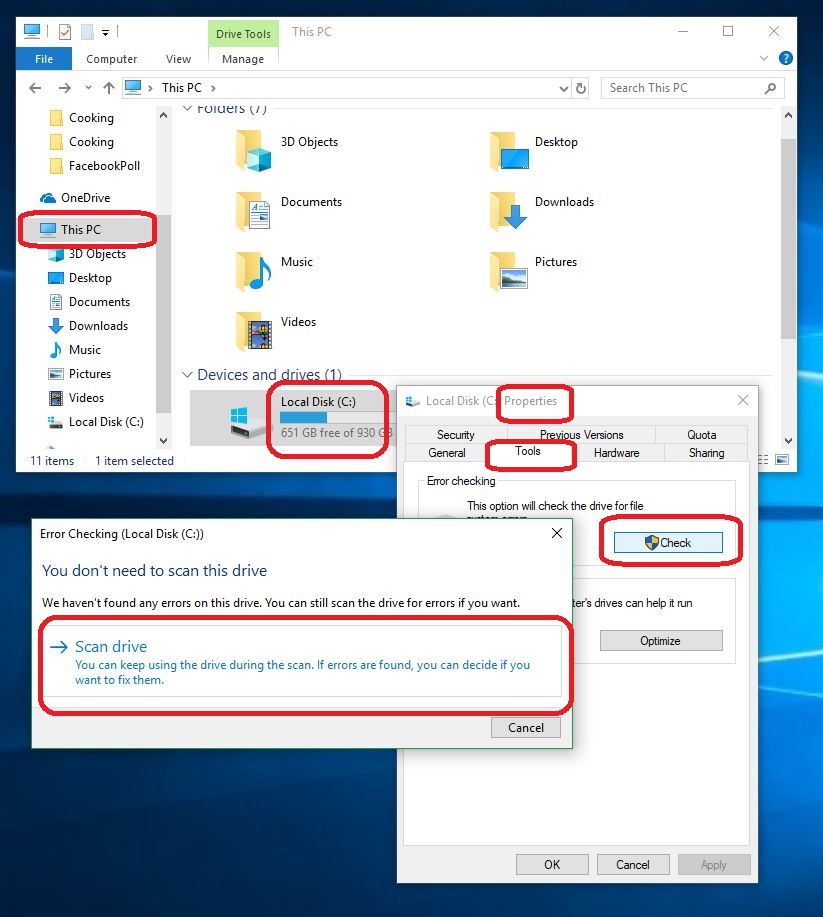
Task: Click OneDrive in the navigation pane
Action: click(85, 198)
